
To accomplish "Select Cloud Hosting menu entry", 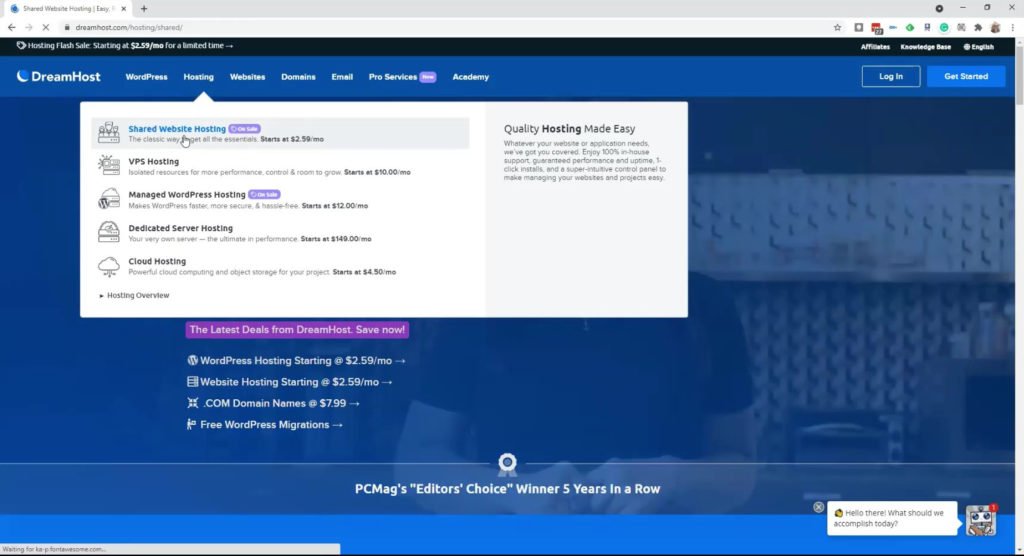I will pos(280,266).
